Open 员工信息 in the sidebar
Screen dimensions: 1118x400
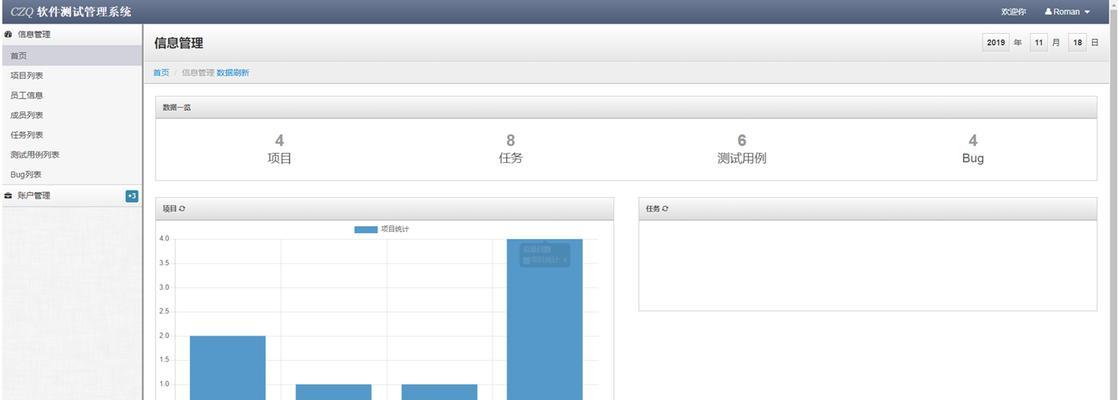(71, 96)
